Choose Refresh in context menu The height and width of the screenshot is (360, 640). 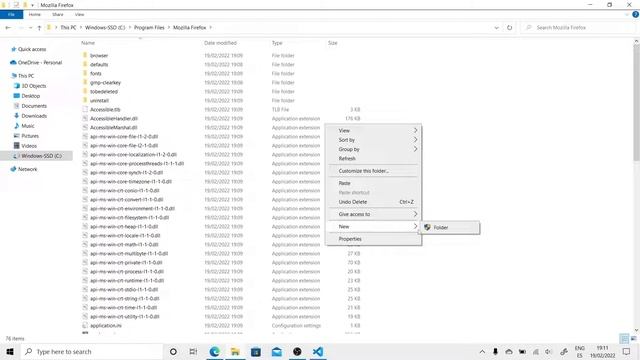click(373, 158)
